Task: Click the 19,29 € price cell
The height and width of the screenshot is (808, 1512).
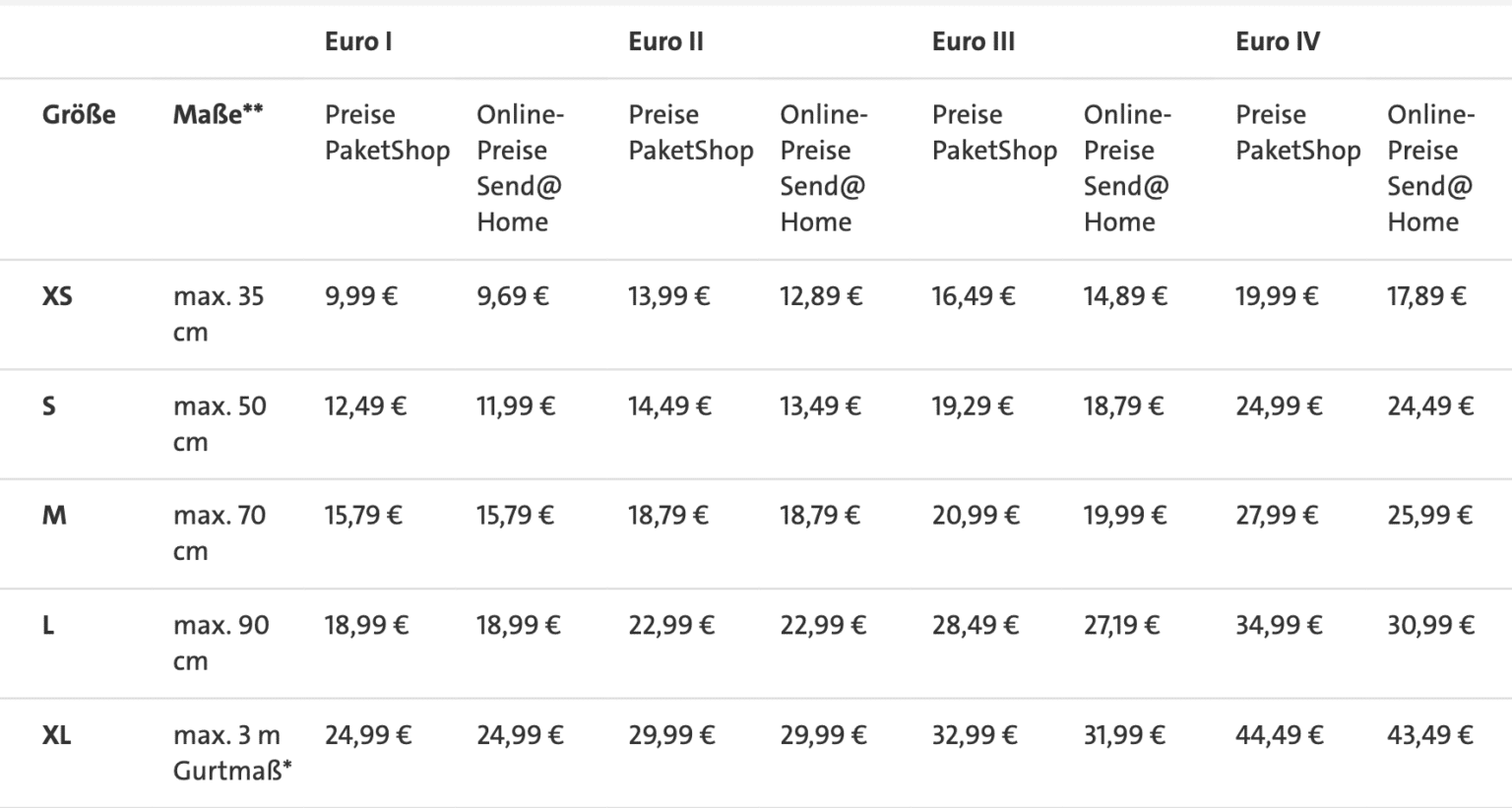Action: click(972, 406)
